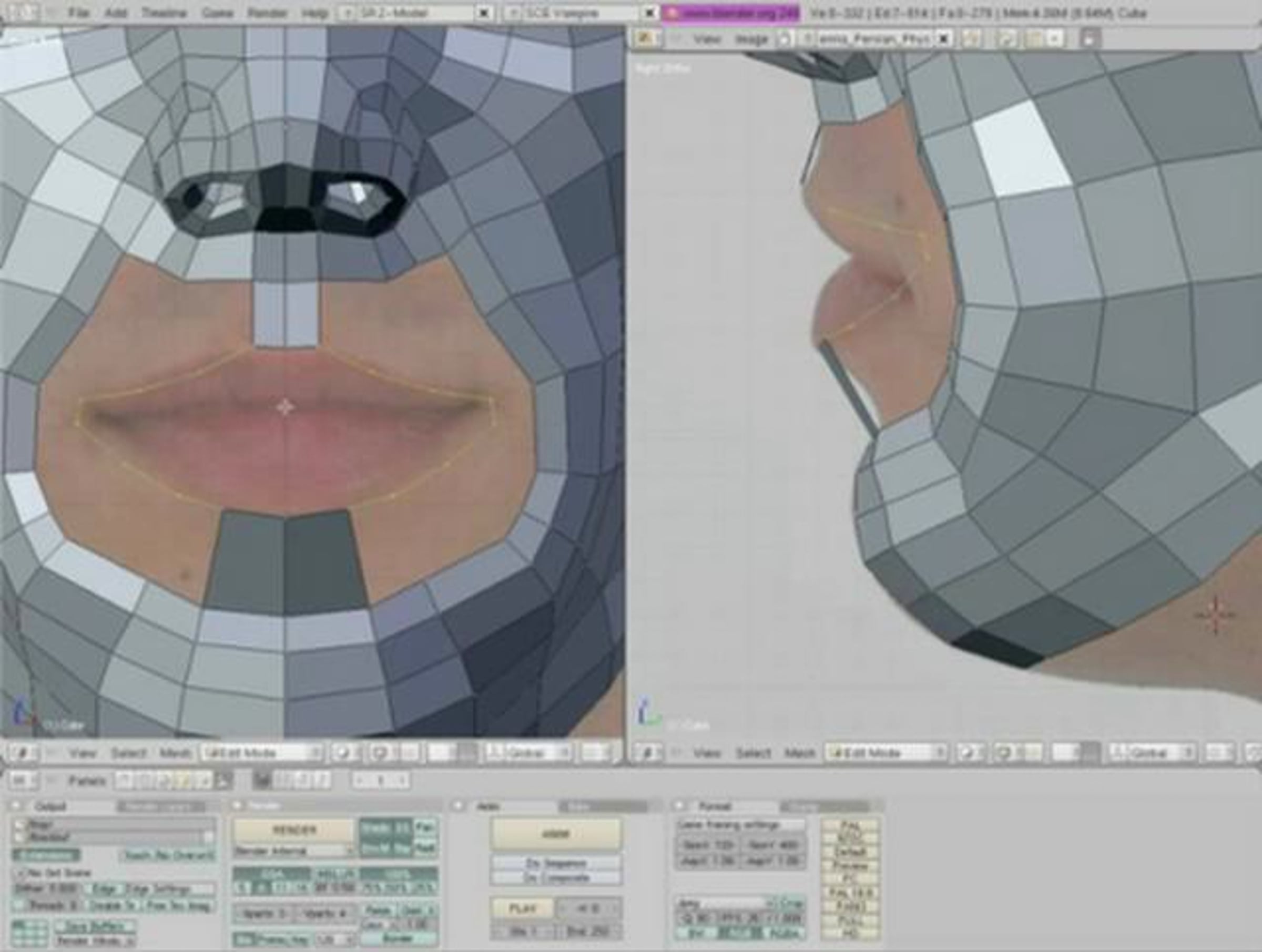The height and width of the screenshot is (952, 1262).
Task: Select the RGBA color mode
Action: pos(785,933)
